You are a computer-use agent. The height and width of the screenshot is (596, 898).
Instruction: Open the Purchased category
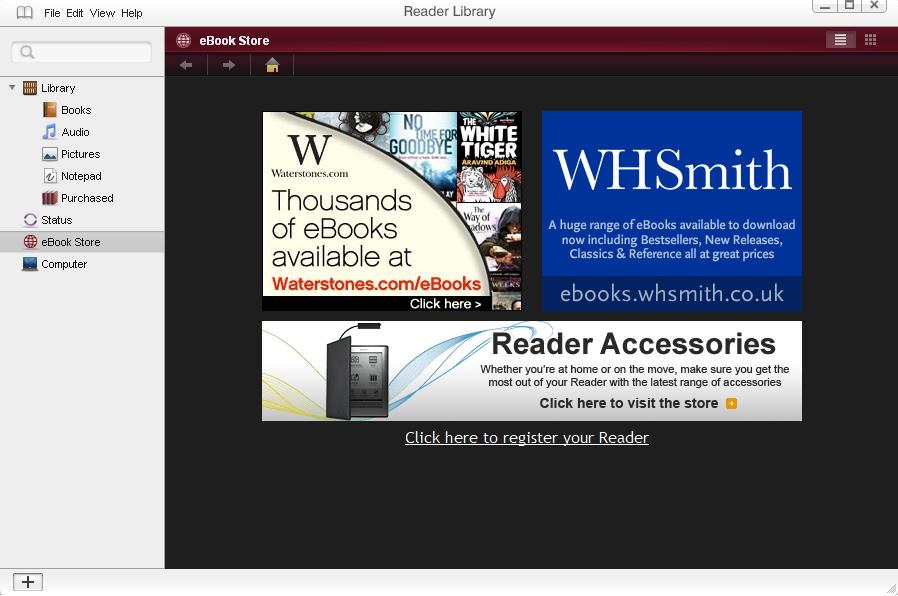click(x=87, y=198)
